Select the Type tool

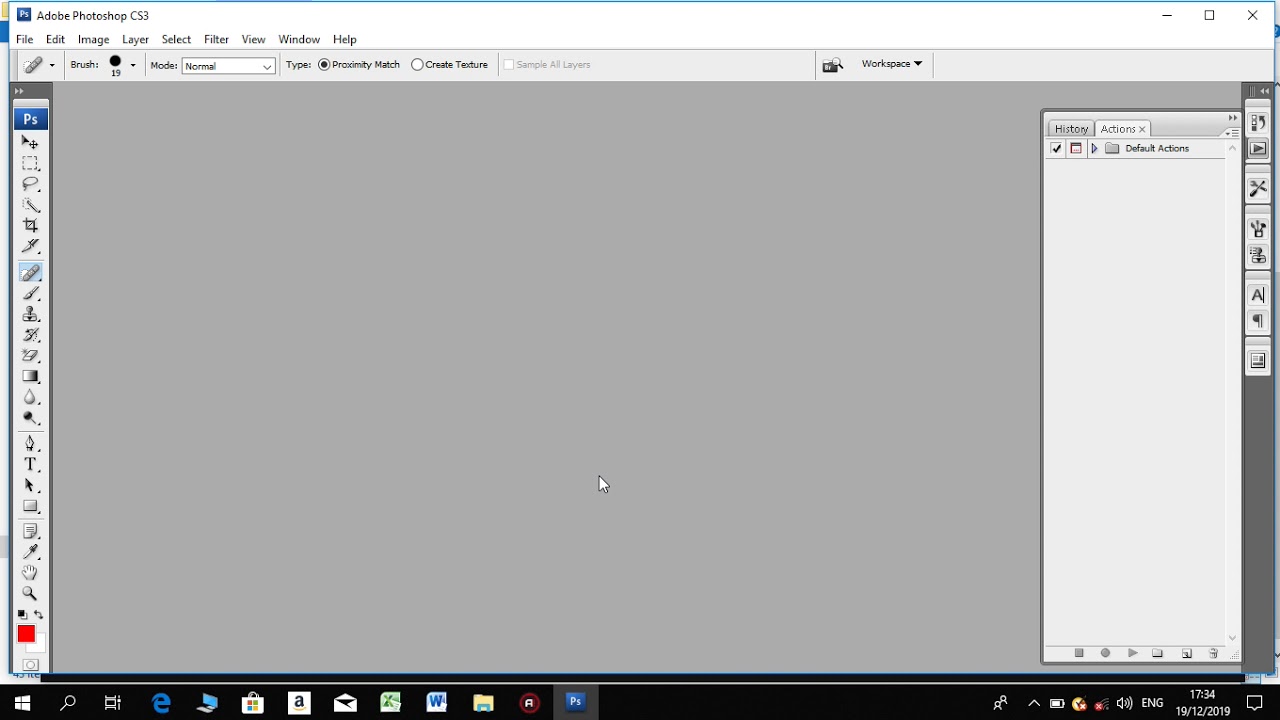point(31,464)
